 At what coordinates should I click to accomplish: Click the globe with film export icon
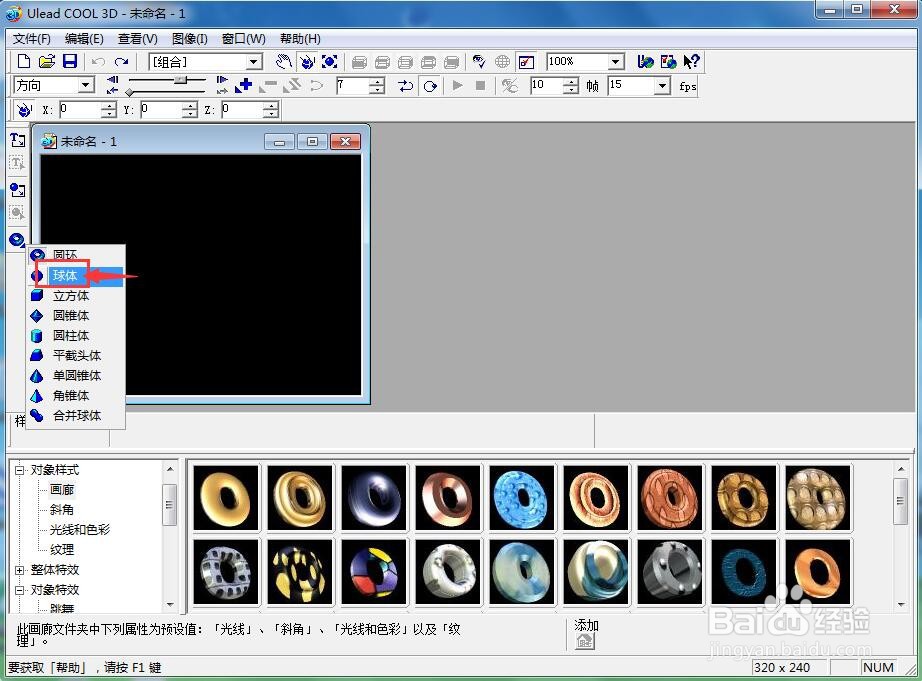point(669,61)
